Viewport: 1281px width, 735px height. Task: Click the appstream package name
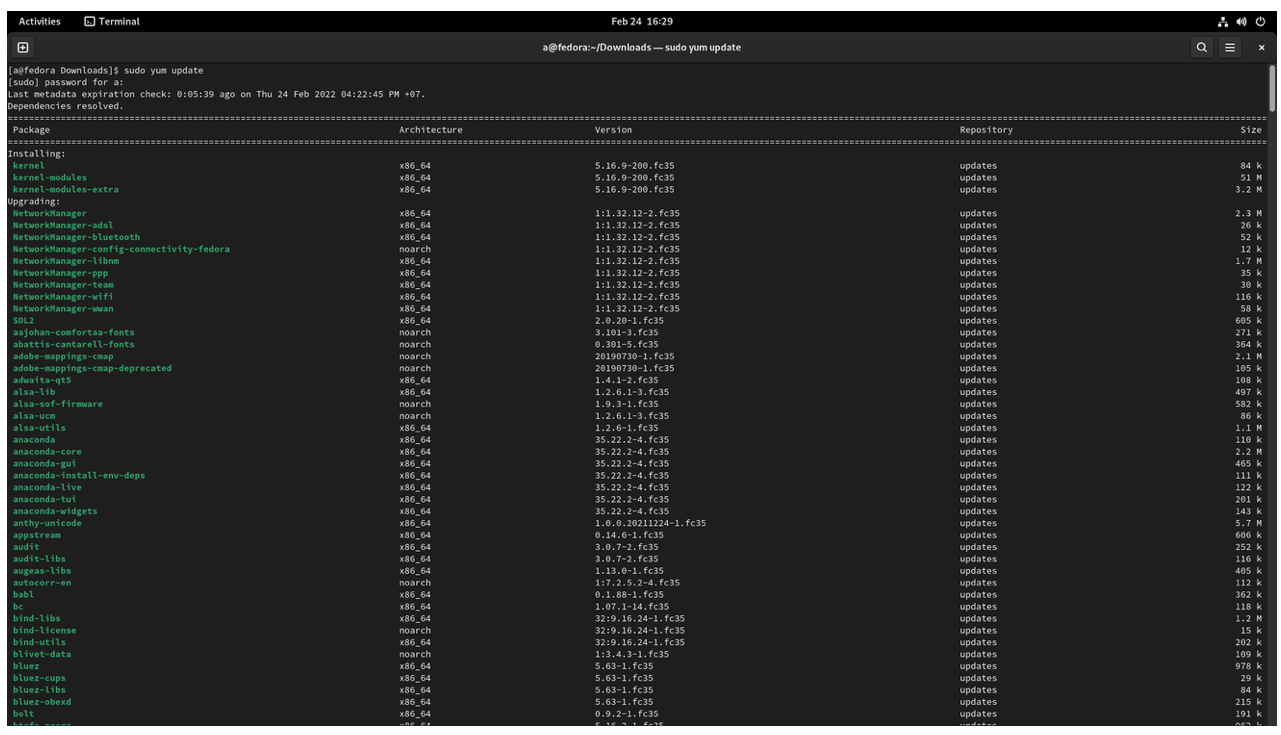36,535
